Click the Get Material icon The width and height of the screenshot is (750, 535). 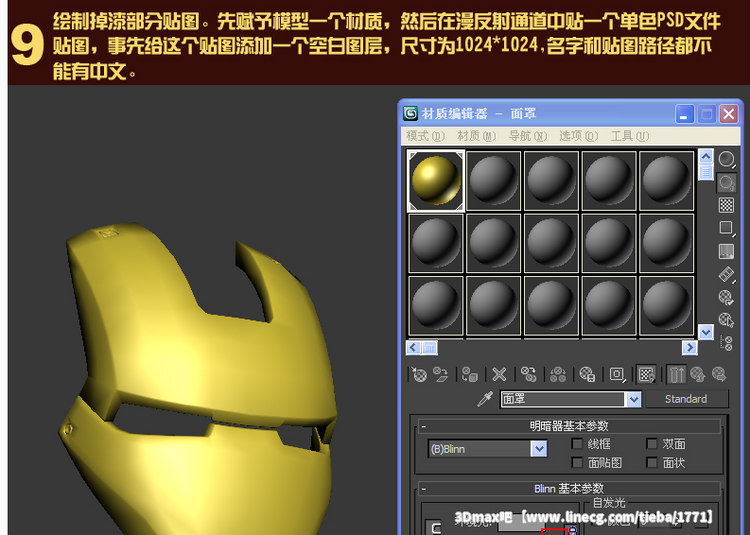(x=419, y=374)
